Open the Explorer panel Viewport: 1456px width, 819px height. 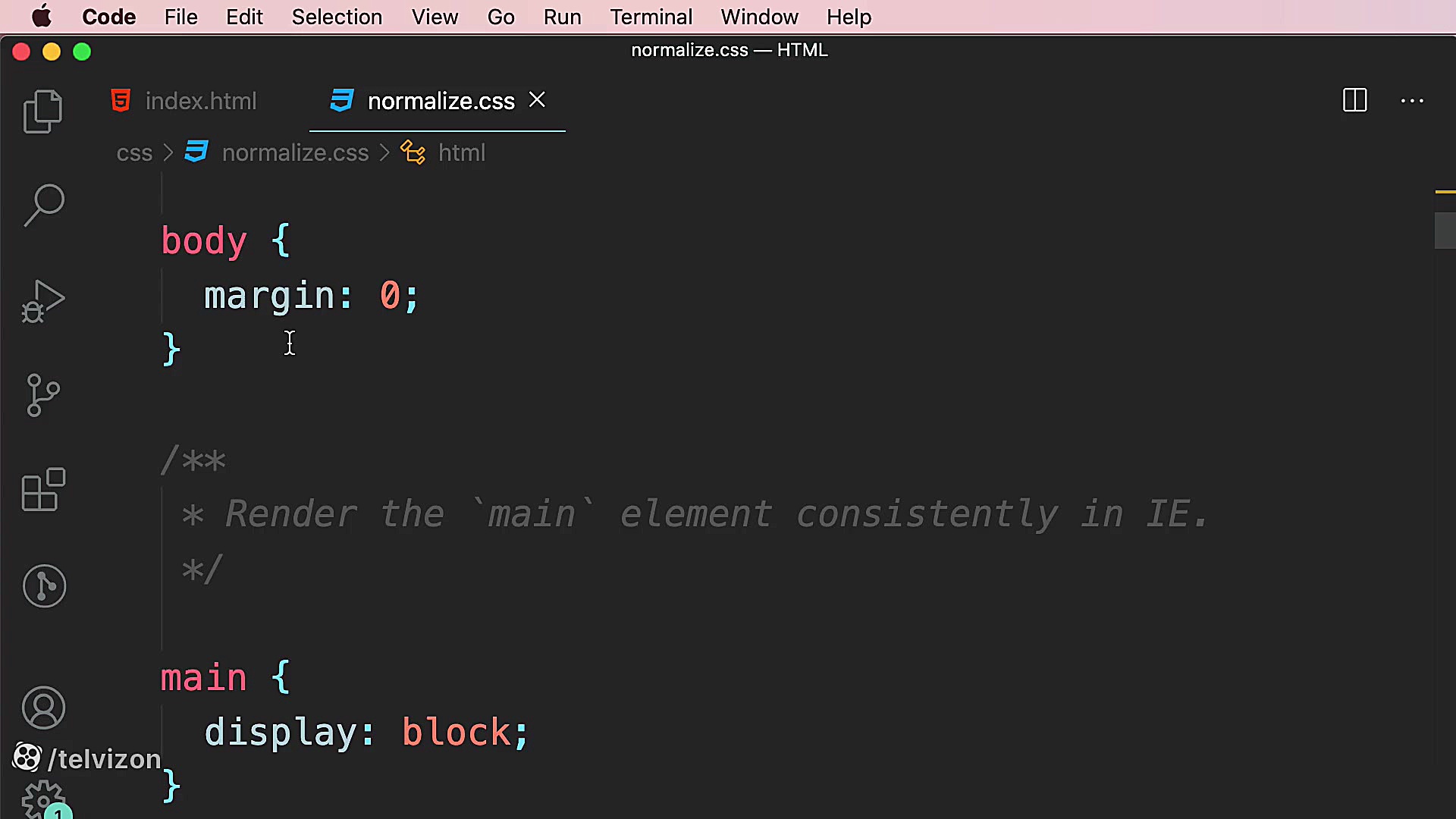[x=42, y=111]
